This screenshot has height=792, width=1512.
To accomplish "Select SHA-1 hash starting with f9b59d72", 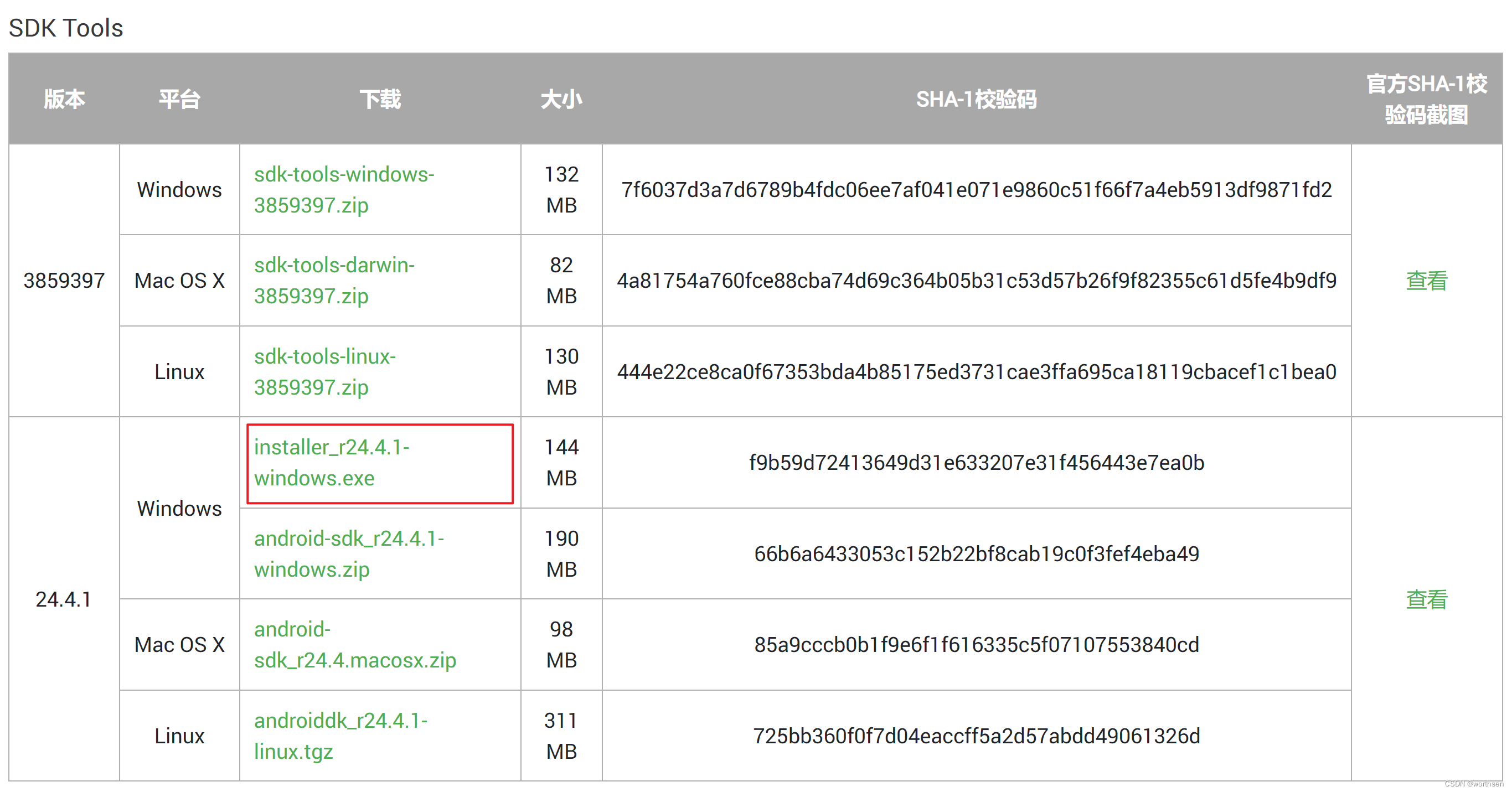I will click(976, 462).
